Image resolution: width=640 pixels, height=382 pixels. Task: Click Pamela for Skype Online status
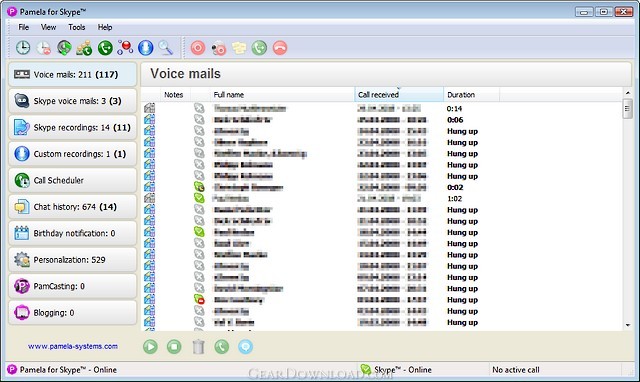click(68, 370)
